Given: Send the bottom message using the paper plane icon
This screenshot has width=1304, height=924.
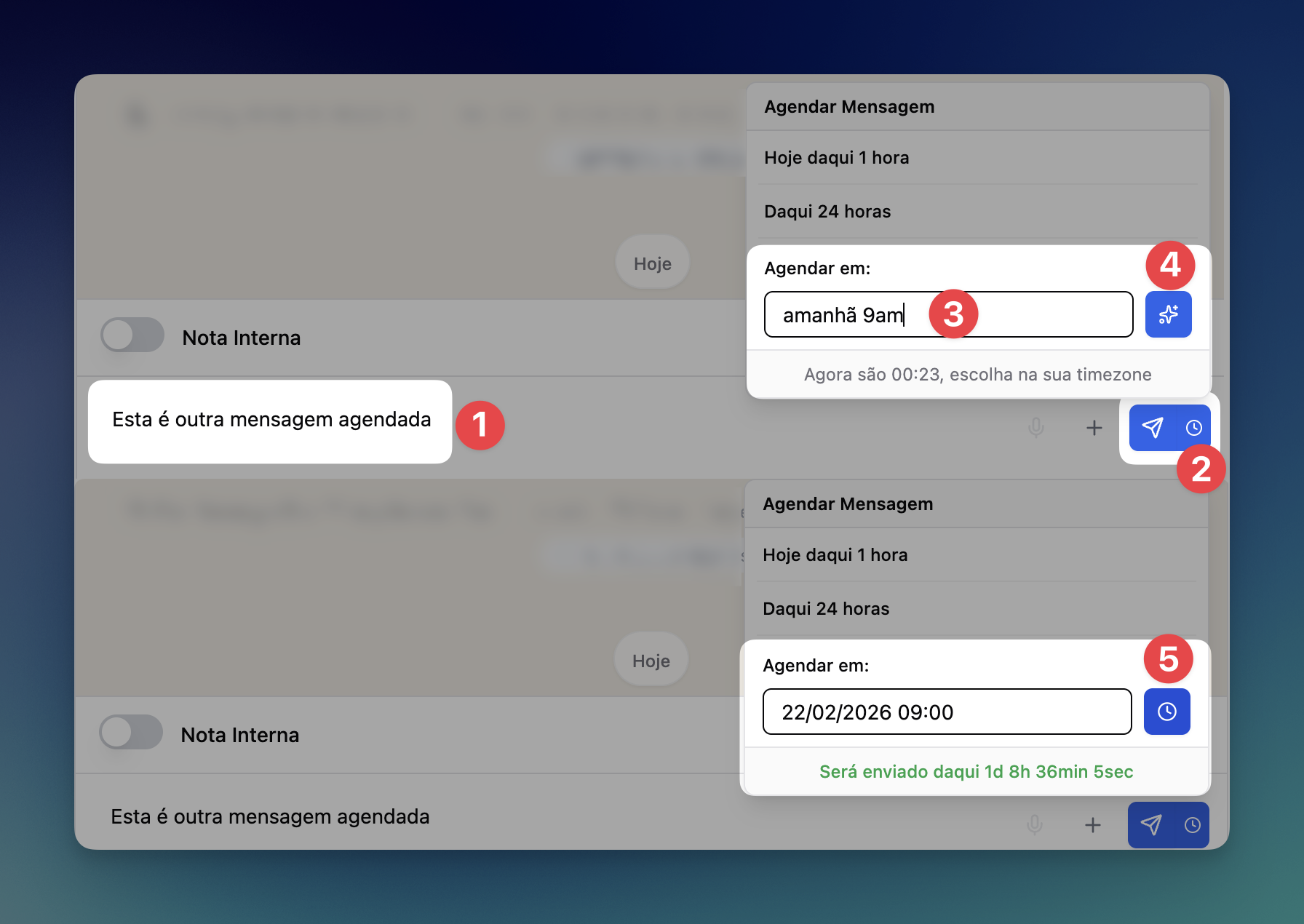Looking at the screenshot, I should click(x=1153, y=825).
